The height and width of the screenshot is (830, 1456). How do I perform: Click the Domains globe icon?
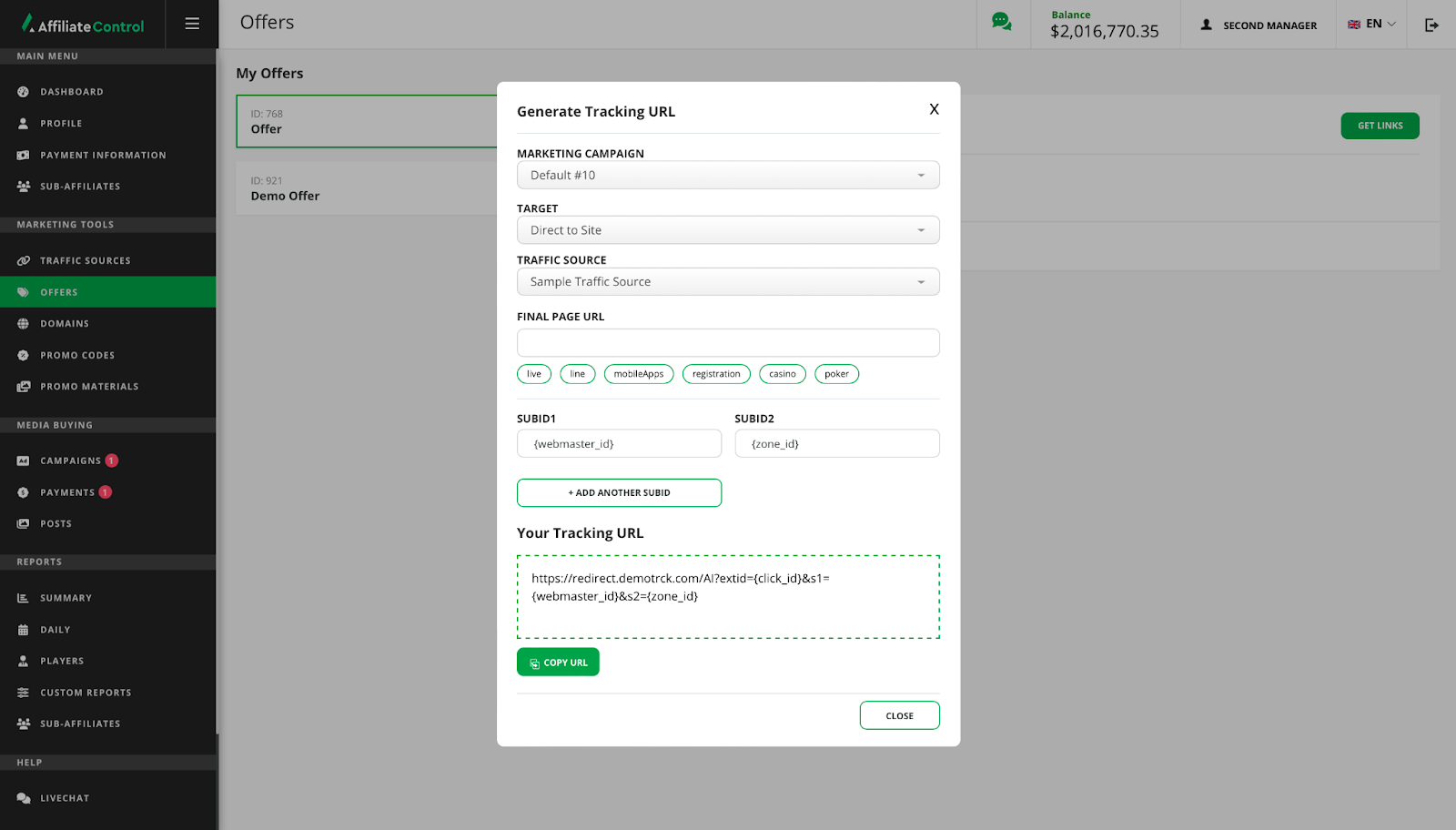(x=24, y=324)
